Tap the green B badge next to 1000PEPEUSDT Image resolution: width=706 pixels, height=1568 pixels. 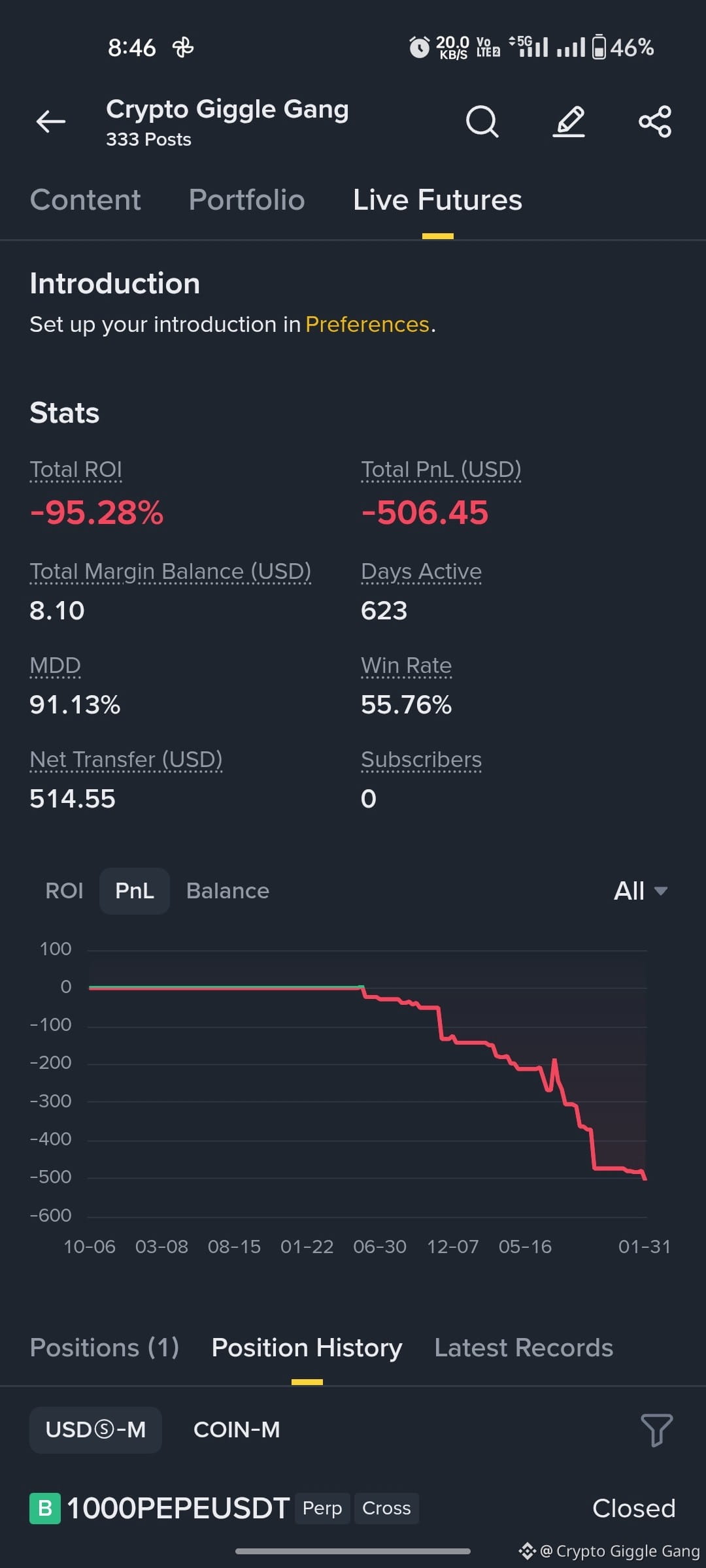click(x=45, y=1508)
